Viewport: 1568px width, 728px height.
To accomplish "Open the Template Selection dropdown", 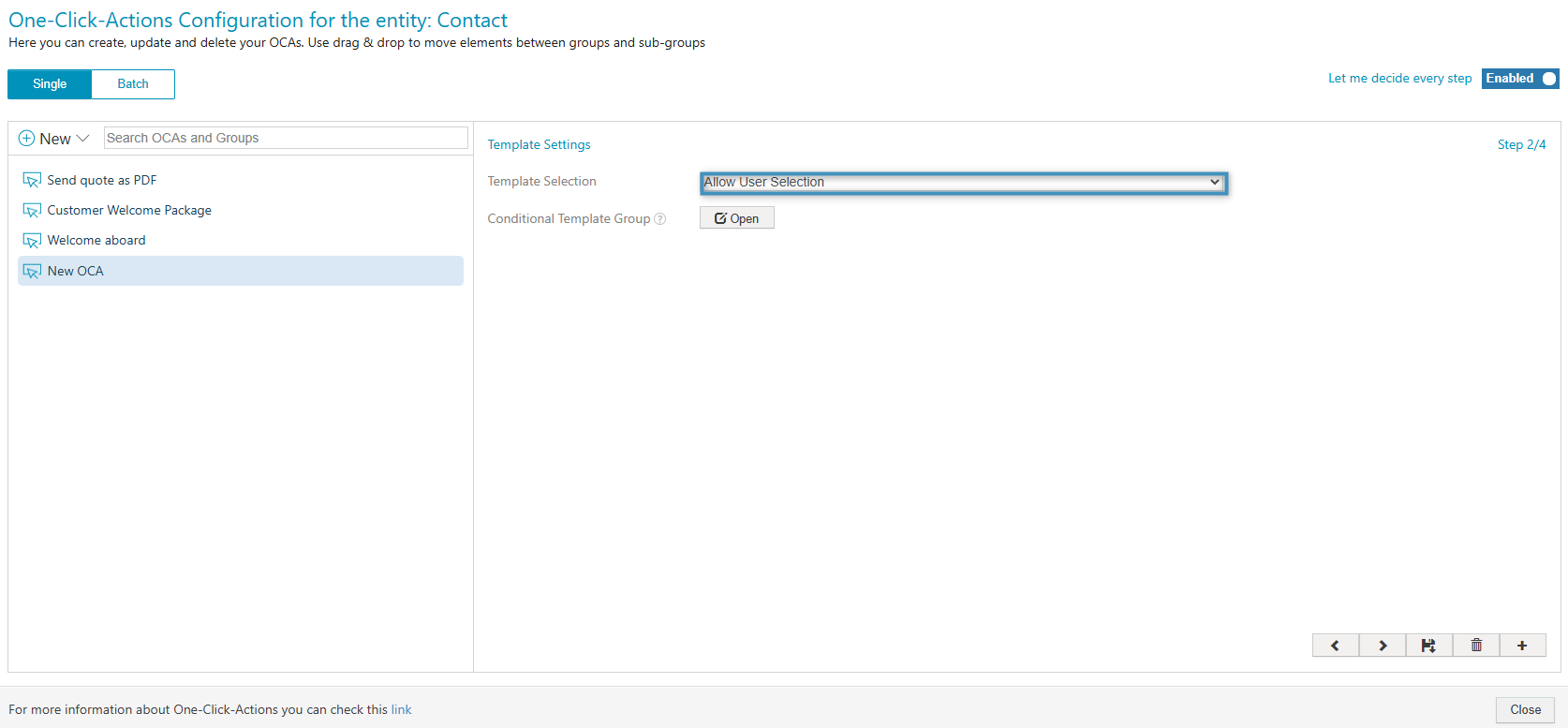I will 963,183.
